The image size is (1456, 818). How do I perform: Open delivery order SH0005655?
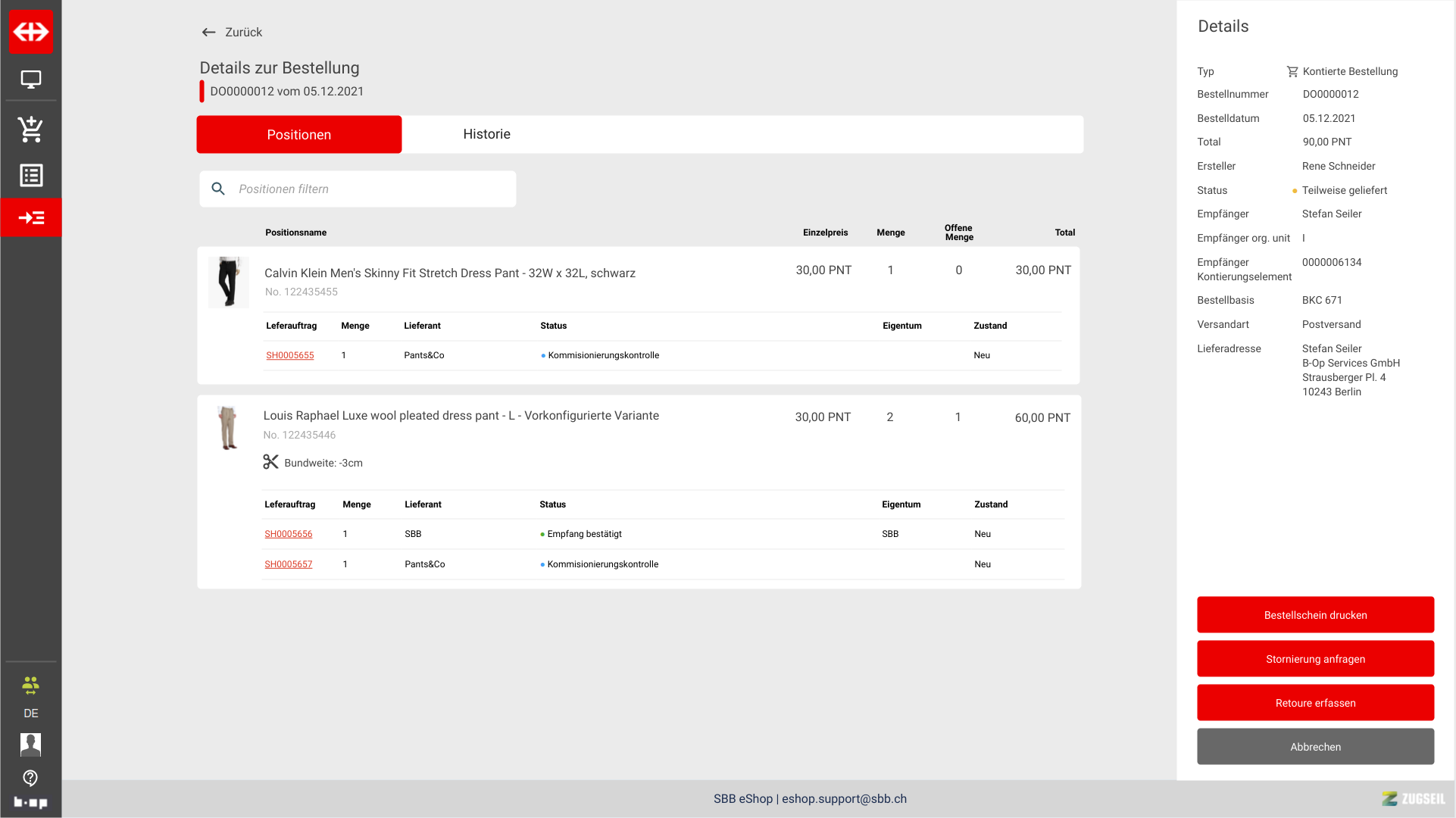(289, 355)
